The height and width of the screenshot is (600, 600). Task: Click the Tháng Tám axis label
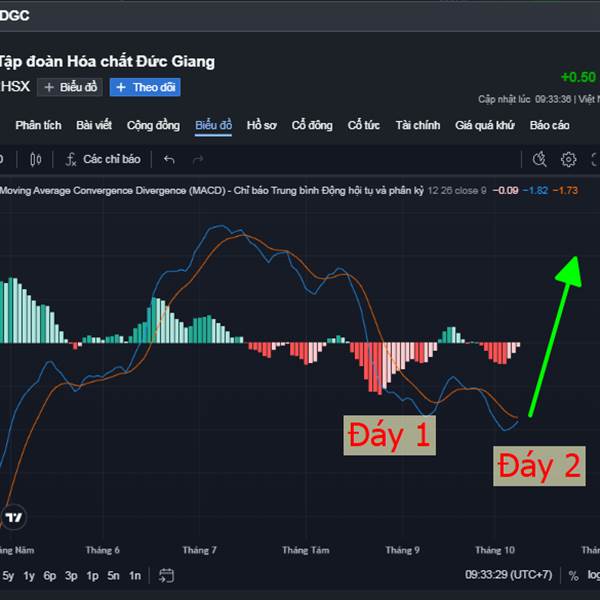click(x=305, y=550)
